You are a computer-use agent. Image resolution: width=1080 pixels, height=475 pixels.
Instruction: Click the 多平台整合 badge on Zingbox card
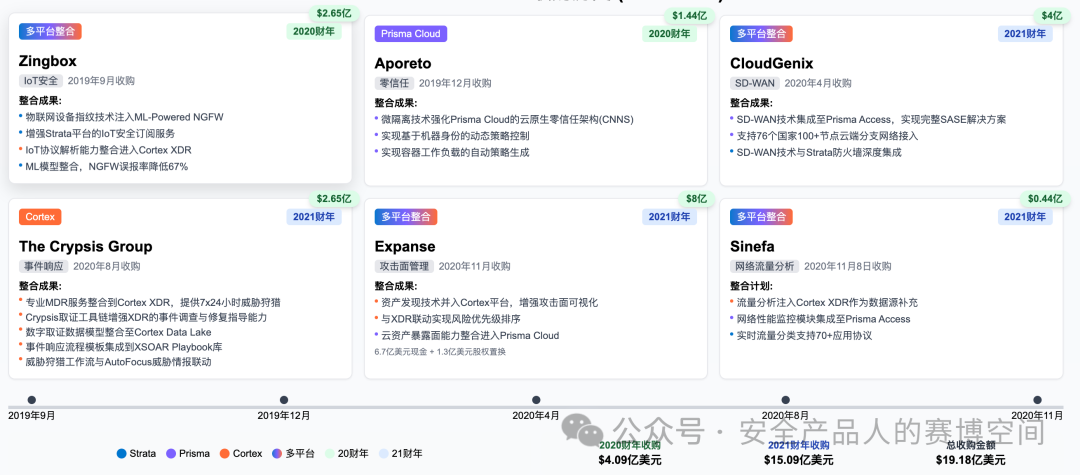pos(50,31)
